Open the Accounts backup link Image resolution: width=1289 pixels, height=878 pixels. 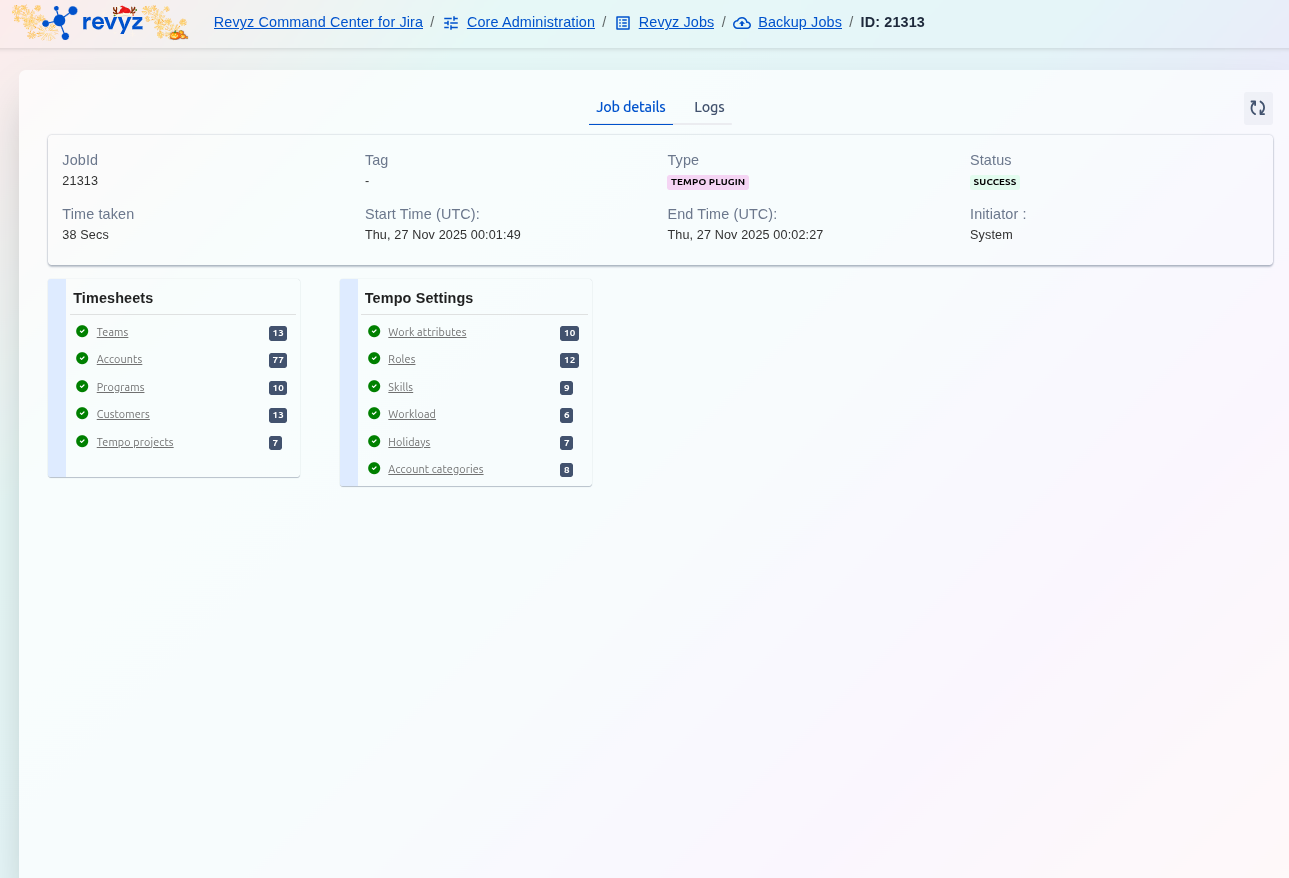tap(119, 359)
